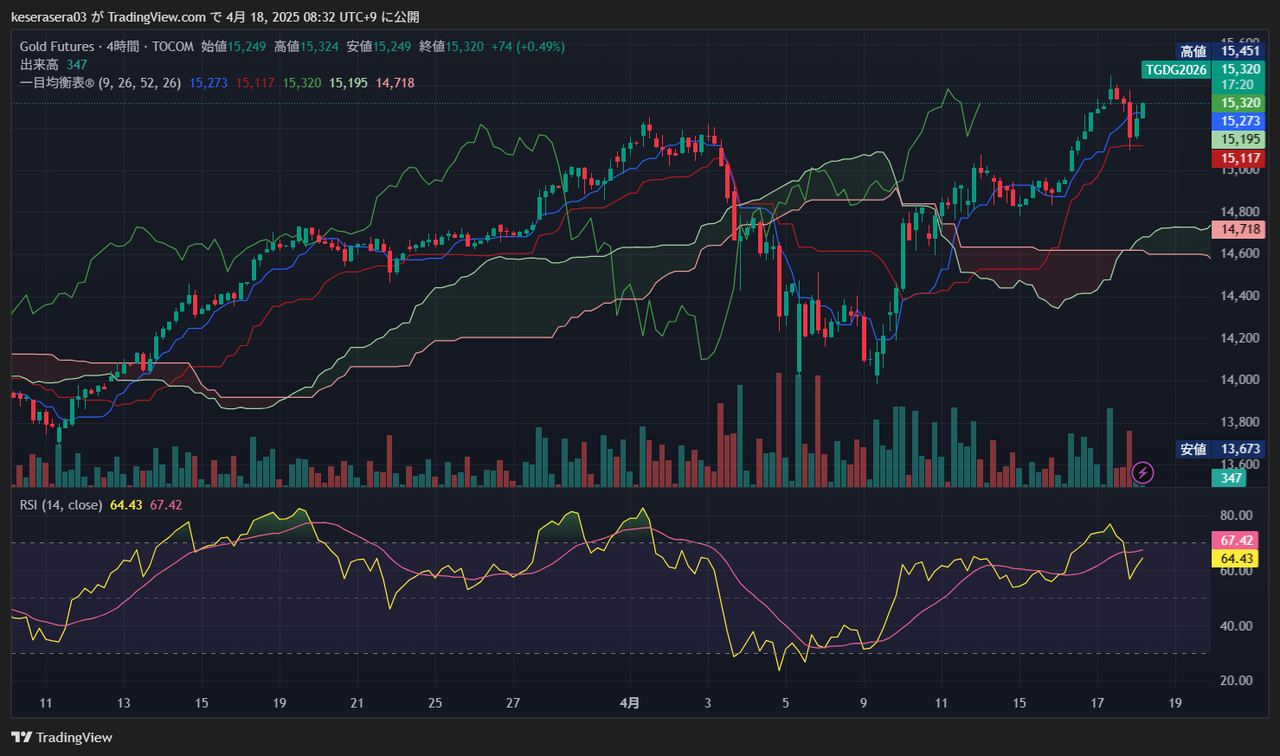The image size is (1280, 756).
Task: Click the 14,400 price scale tick
Action: coord(1240,296)
